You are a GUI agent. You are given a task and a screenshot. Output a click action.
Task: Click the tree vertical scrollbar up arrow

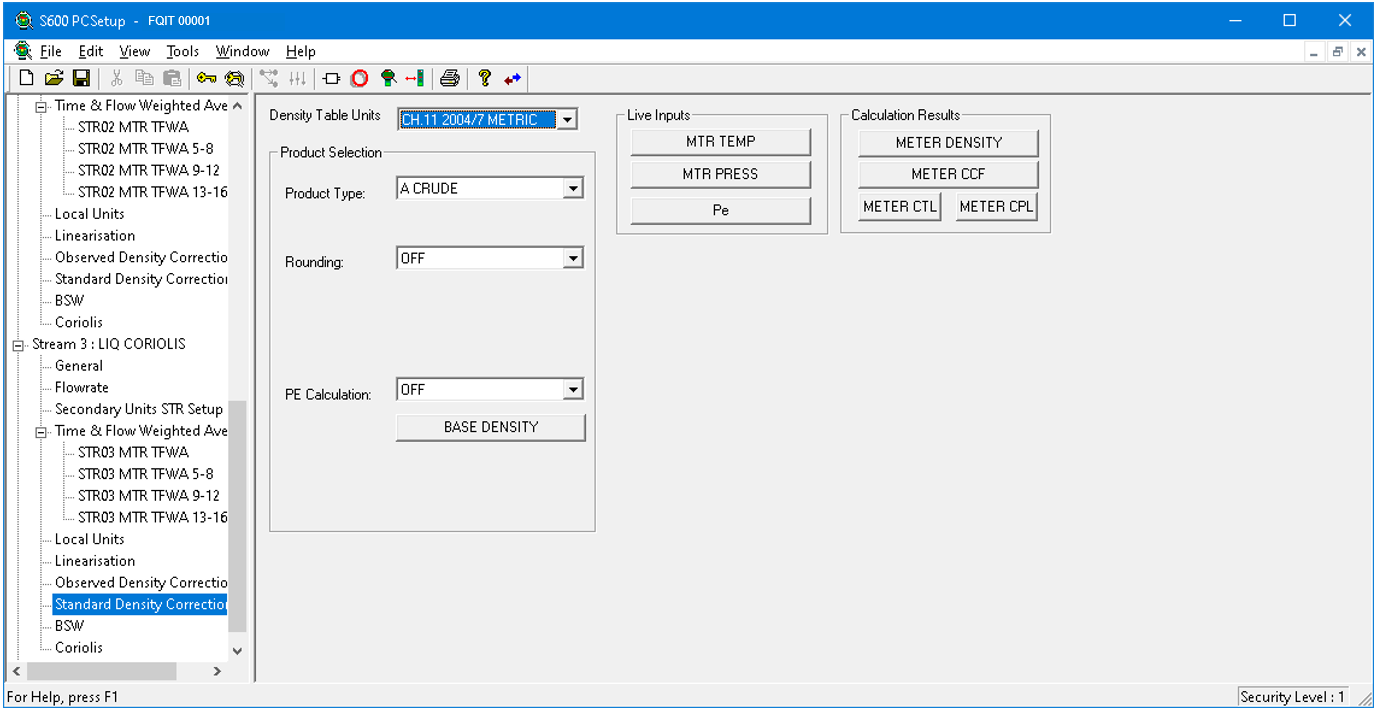237,104
